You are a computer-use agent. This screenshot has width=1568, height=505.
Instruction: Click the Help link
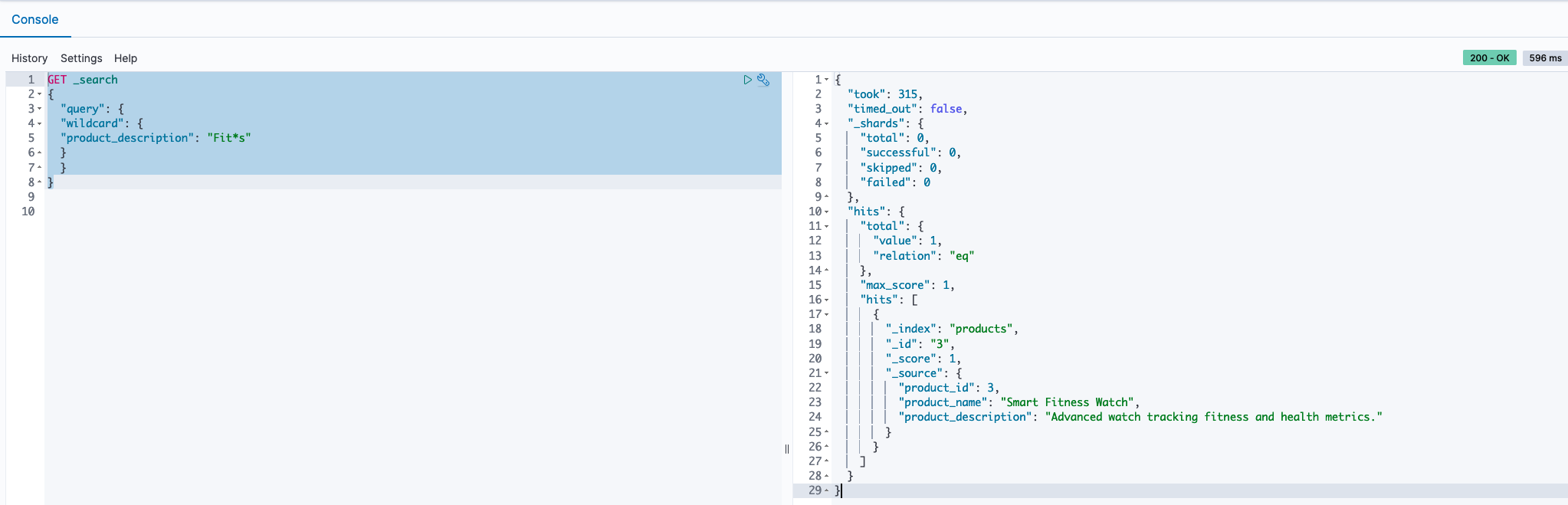tap(126, 58)
